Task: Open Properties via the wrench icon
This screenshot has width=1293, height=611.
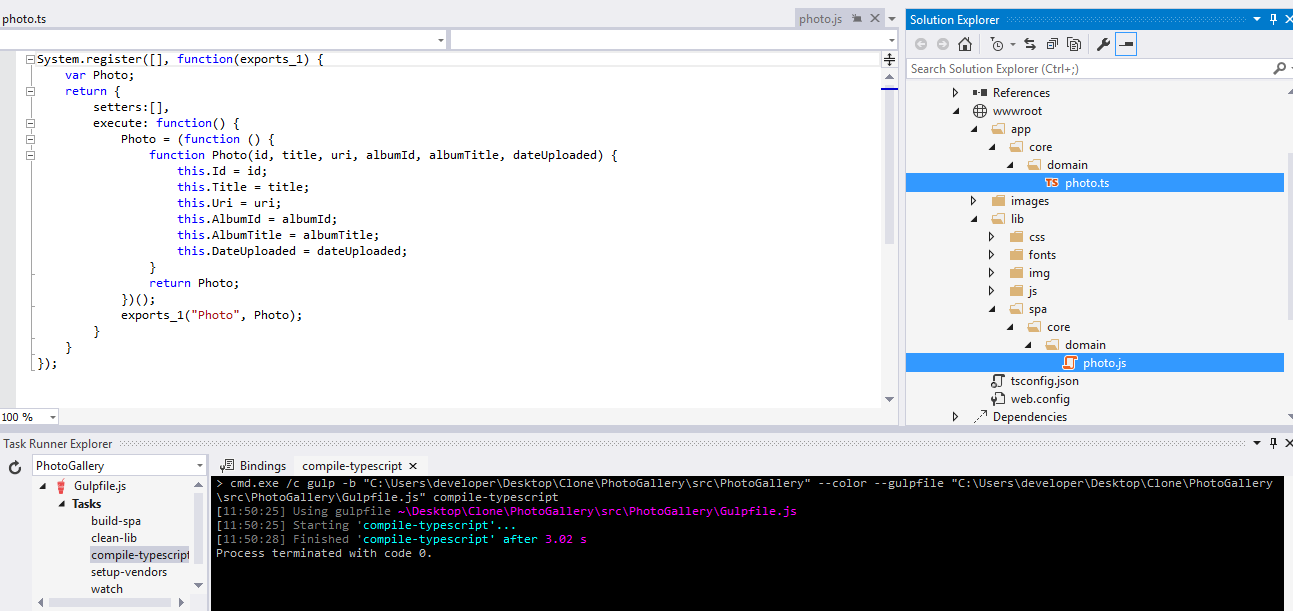Action: tap(1103, 44)
